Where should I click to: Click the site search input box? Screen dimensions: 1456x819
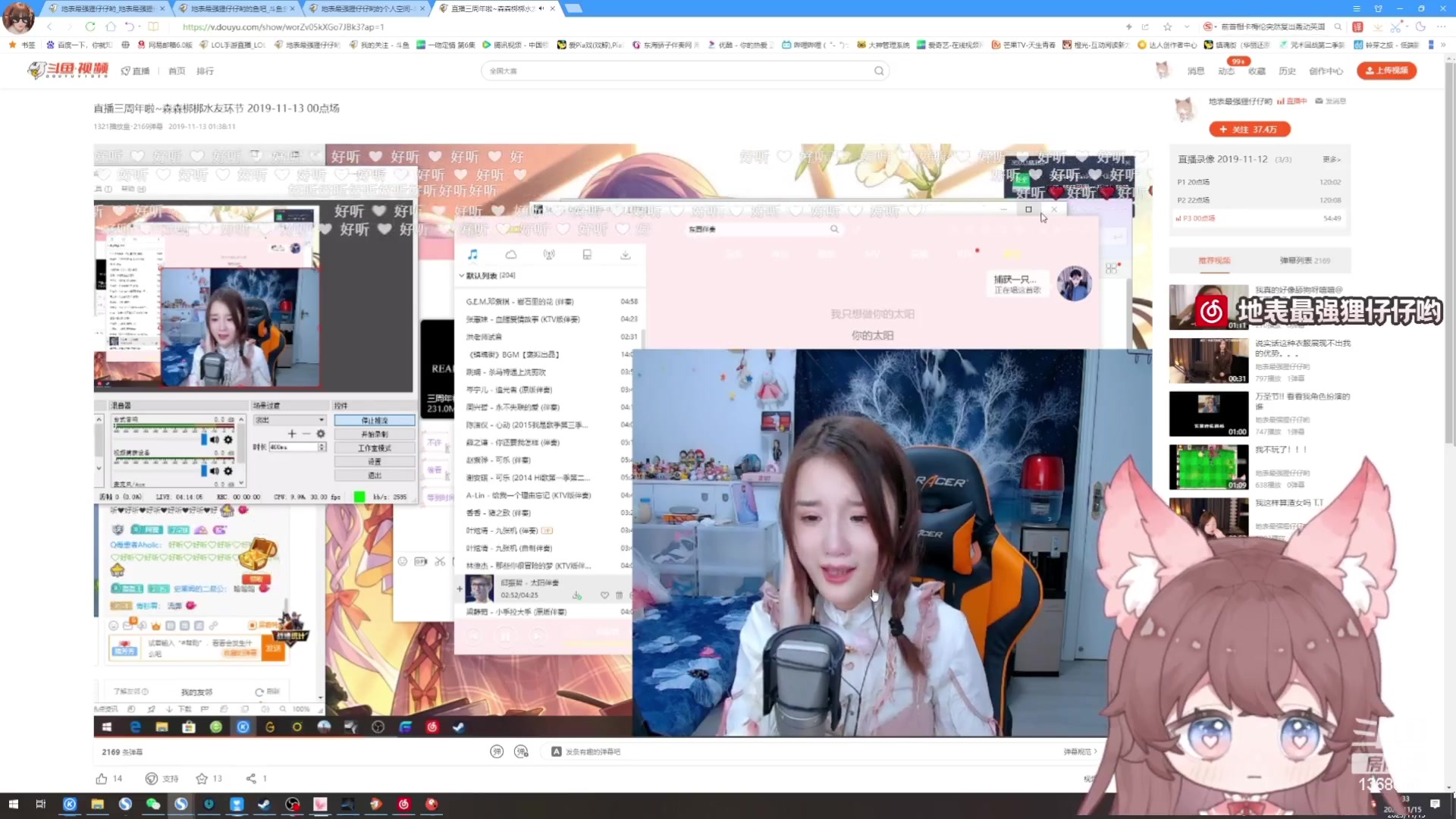(x=679, y=71)
